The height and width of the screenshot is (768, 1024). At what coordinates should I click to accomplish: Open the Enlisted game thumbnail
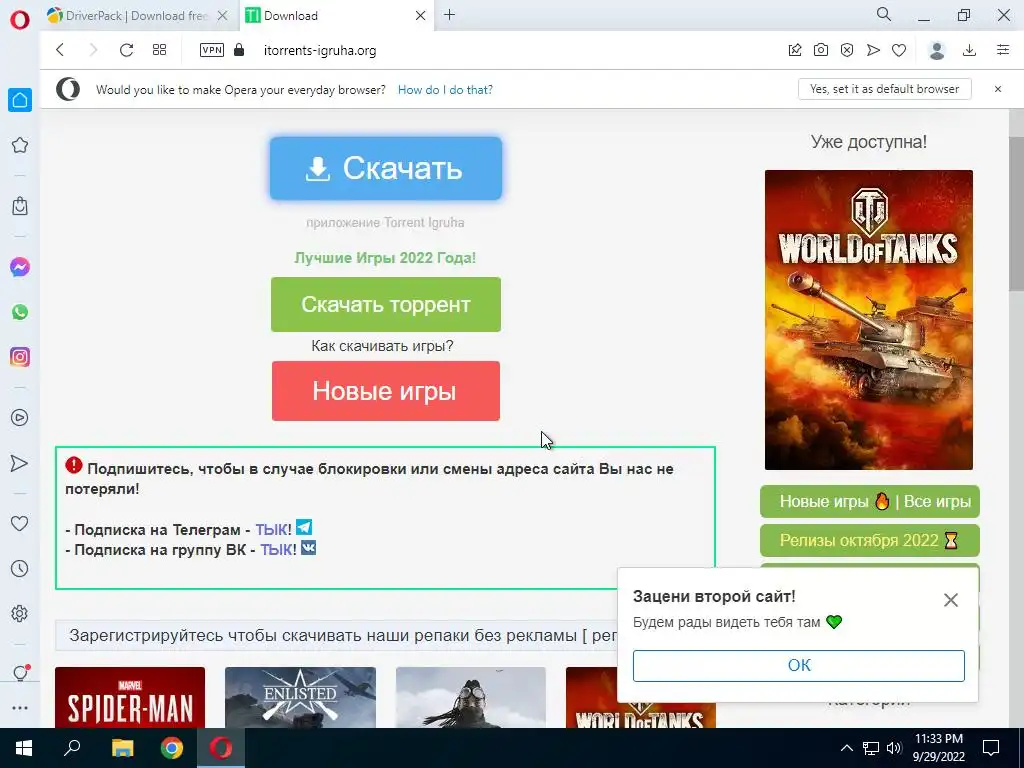pos(300,697)
